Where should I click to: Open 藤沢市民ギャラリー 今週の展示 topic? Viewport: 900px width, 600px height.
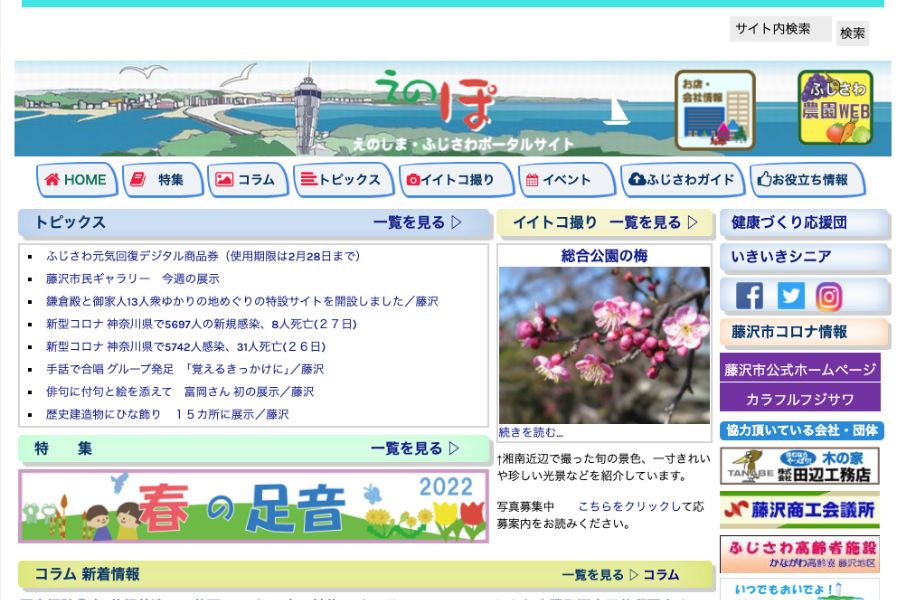point(133,278)
